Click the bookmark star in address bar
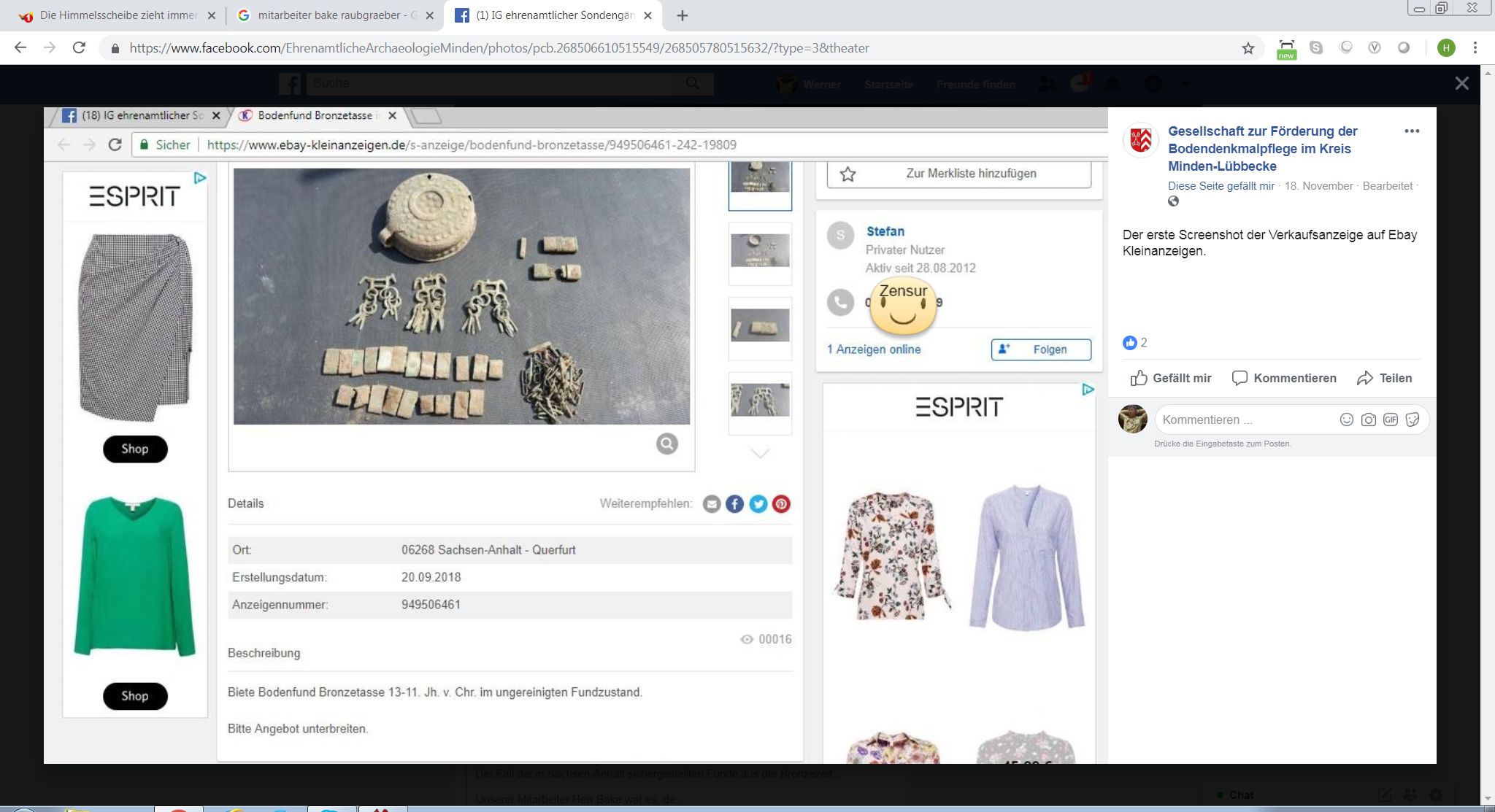The width and height of the screenshot is (1495, 812). coord(1248,48)
